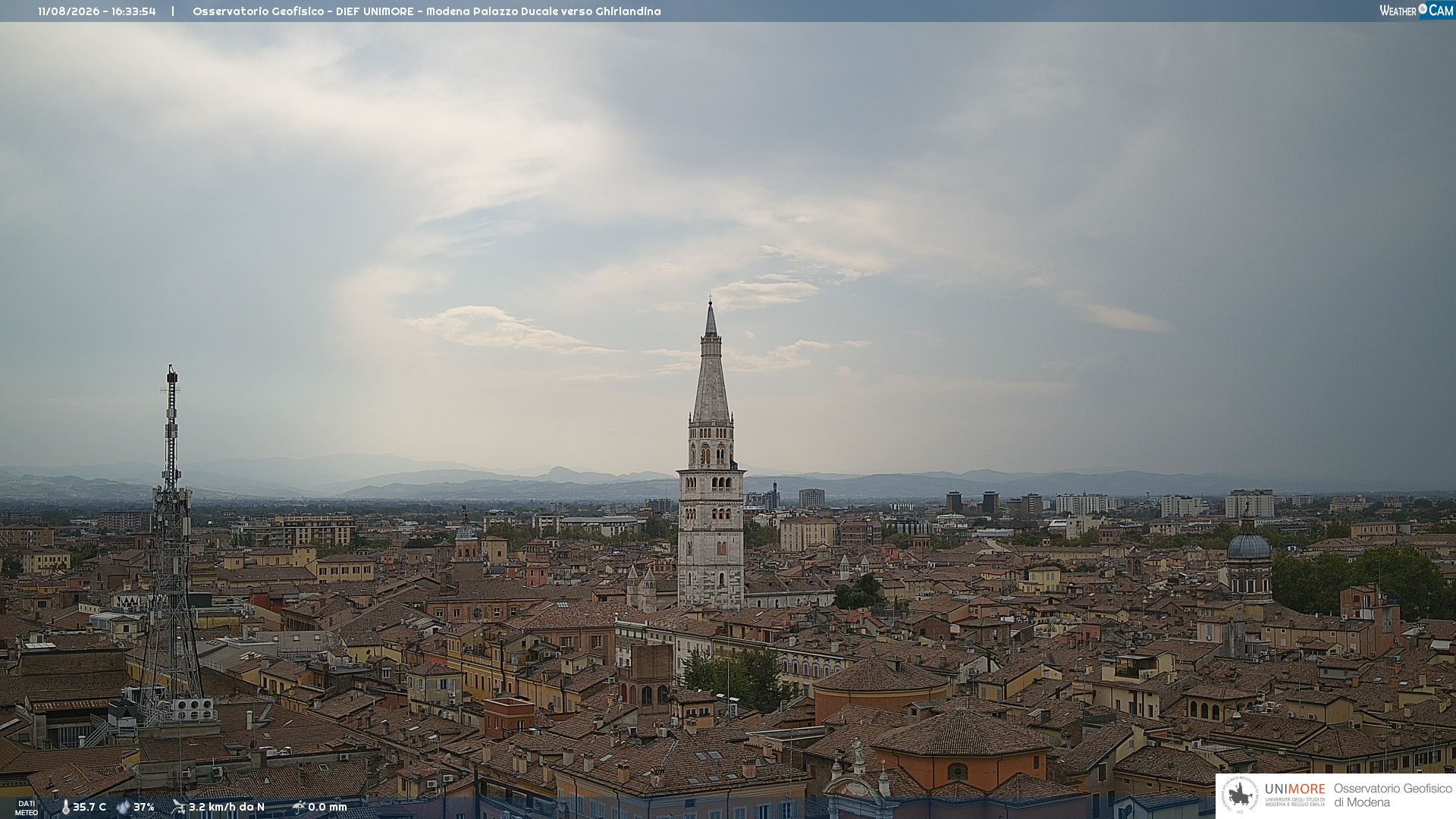1456x819 pixels.
Task: Click the thermometer temperature icon
Action: coord(65,807)
